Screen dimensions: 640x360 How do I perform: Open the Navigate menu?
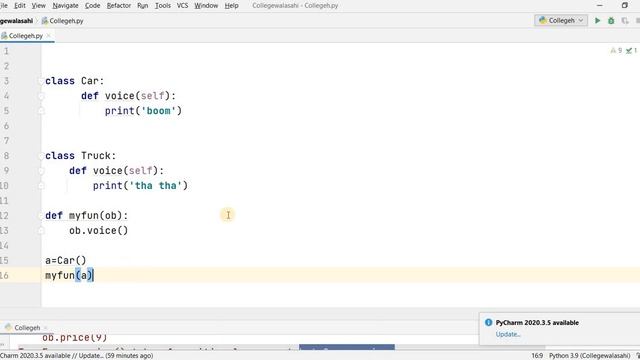click(65, 6)
